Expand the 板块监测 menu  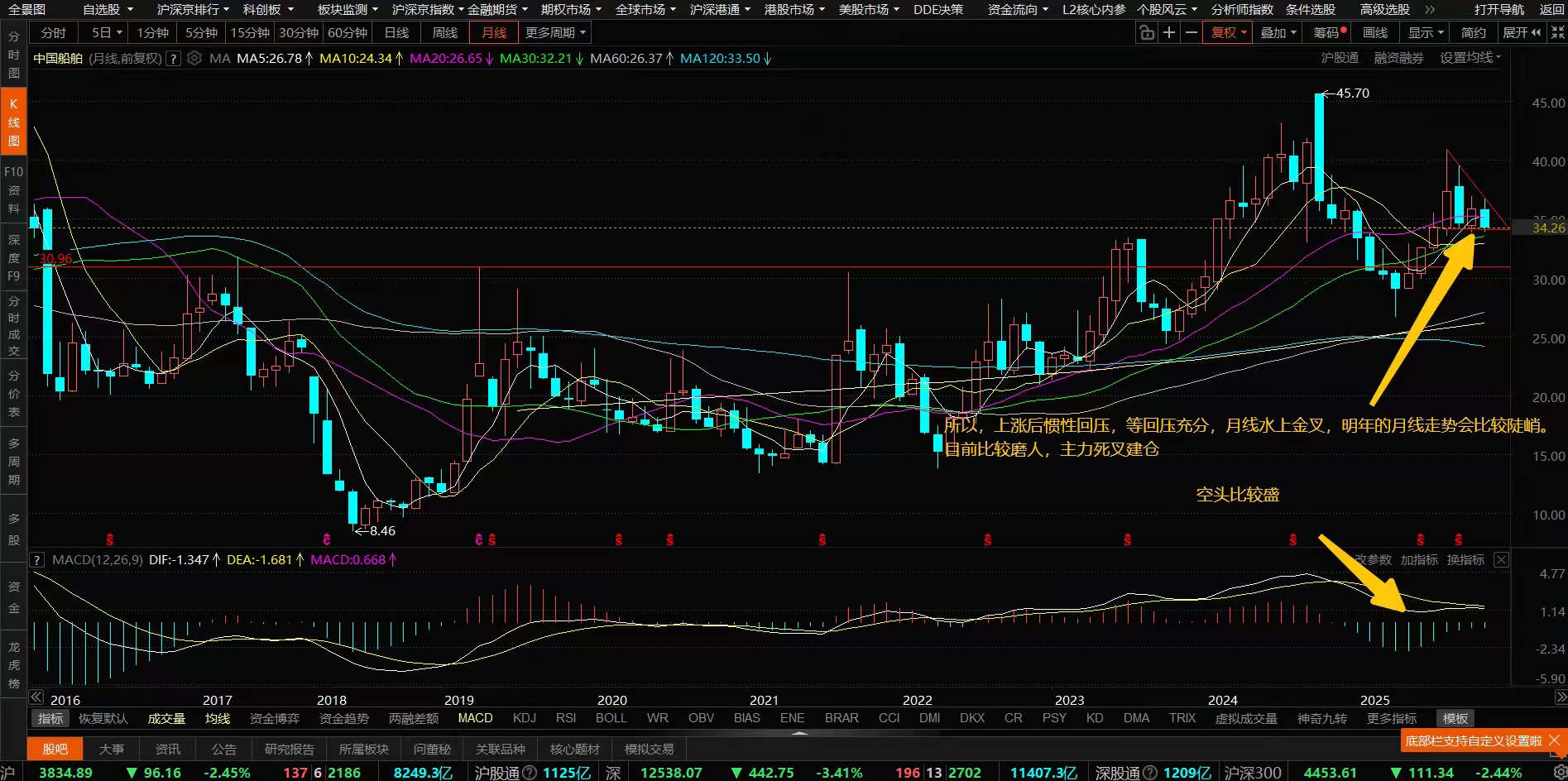[348, 10]
